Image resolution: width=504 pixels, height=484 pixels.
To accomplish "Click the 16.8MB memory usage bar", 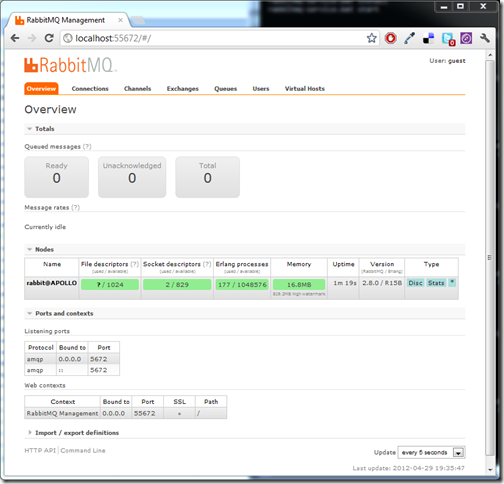I will (299, 284).
